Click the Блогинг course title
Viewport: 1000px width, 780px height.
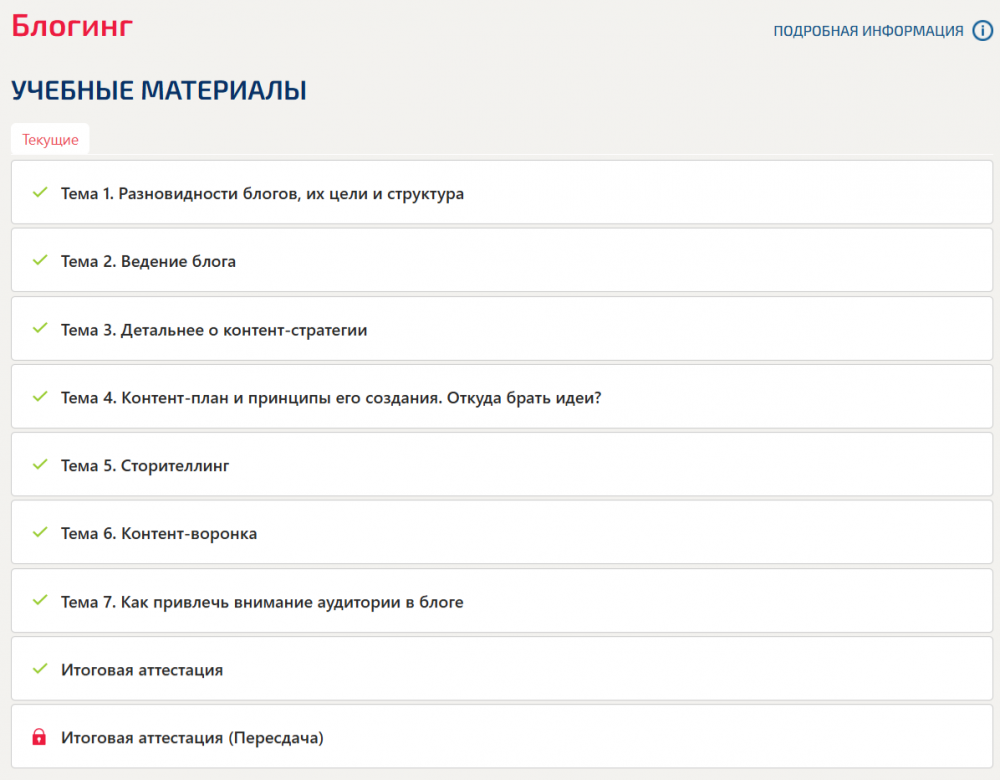(72, 26)
